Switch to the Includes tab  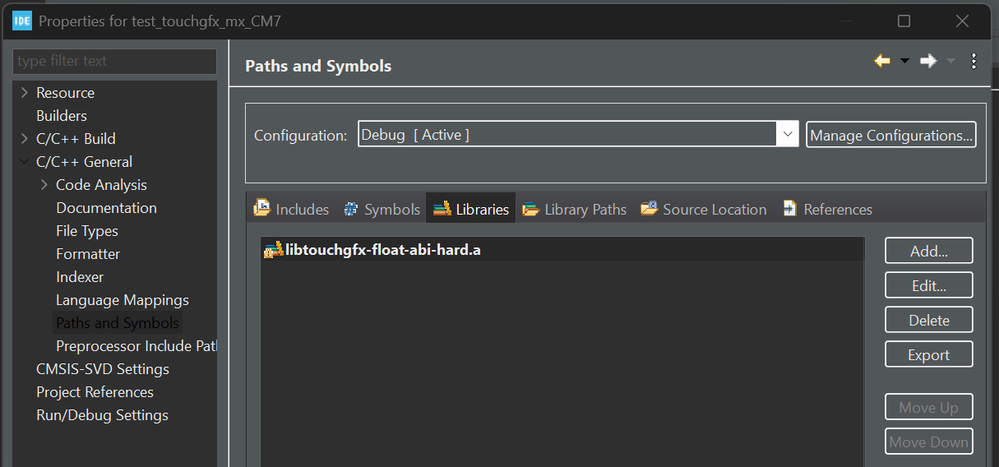coord(292,209)
